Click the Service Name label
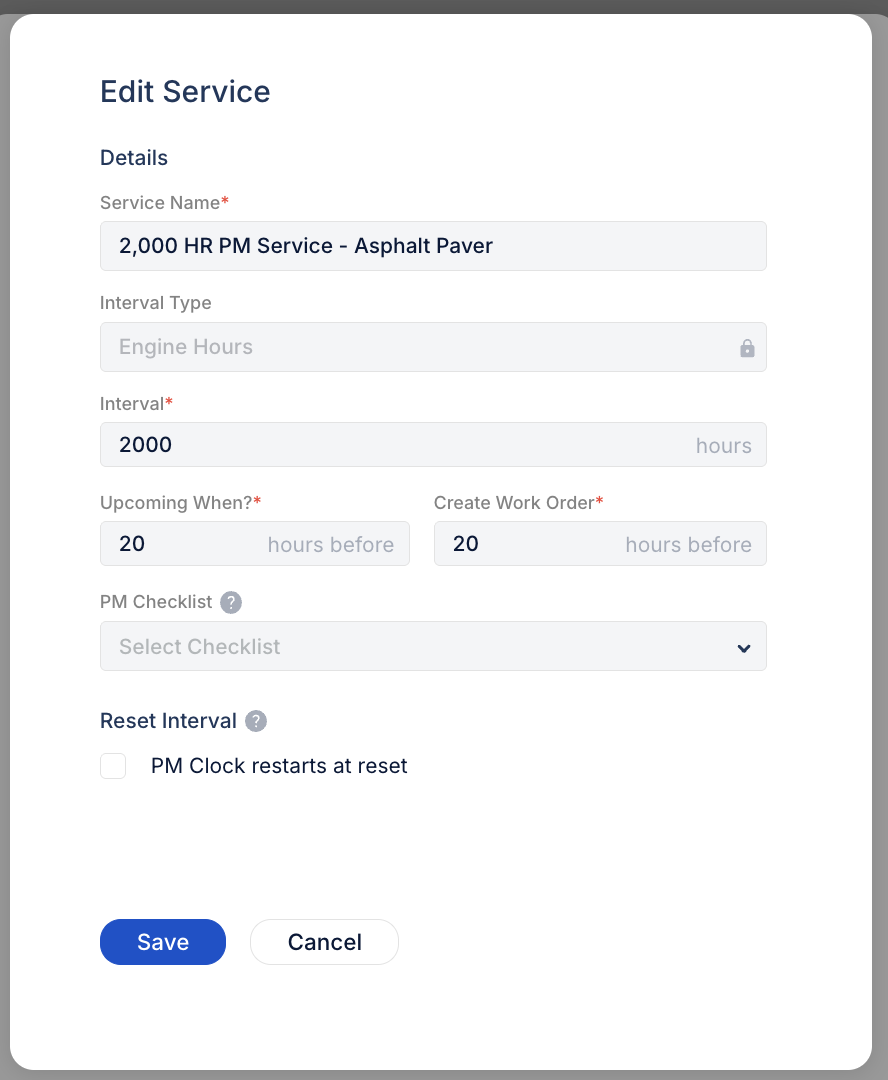 click(x=158, y=202)
